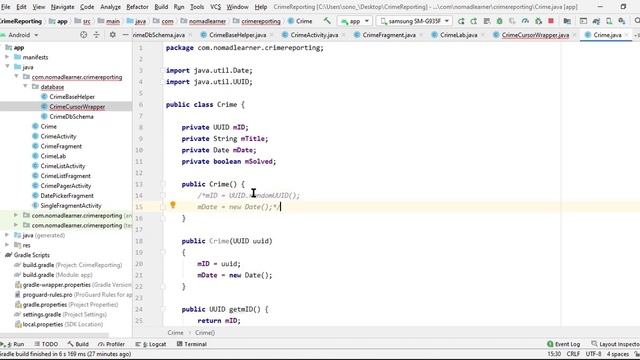Open the Terminal tool window

tap(192, 344)
